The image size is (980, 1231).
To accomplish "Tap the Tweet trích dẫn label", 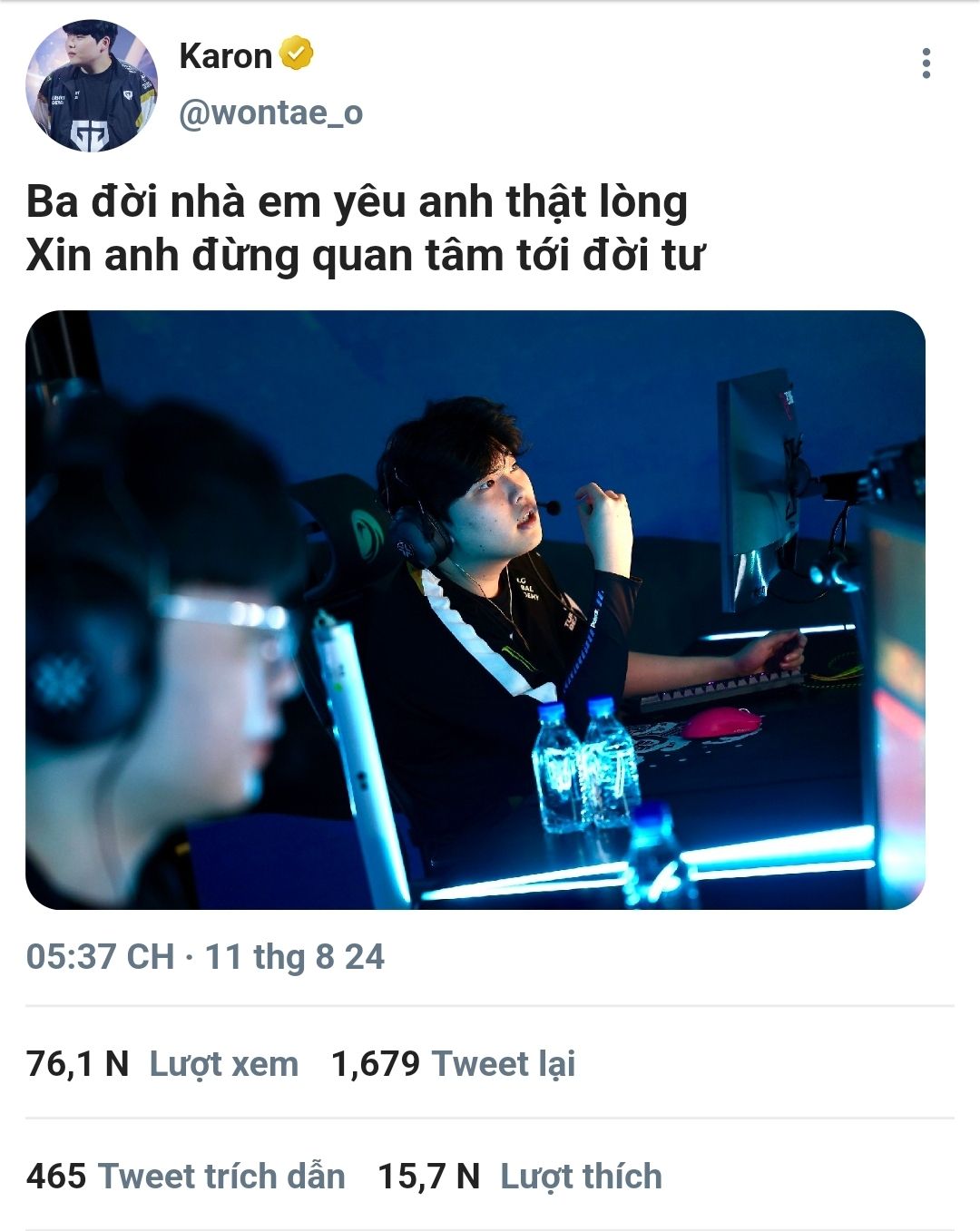I will click(x=221, y=1176).
